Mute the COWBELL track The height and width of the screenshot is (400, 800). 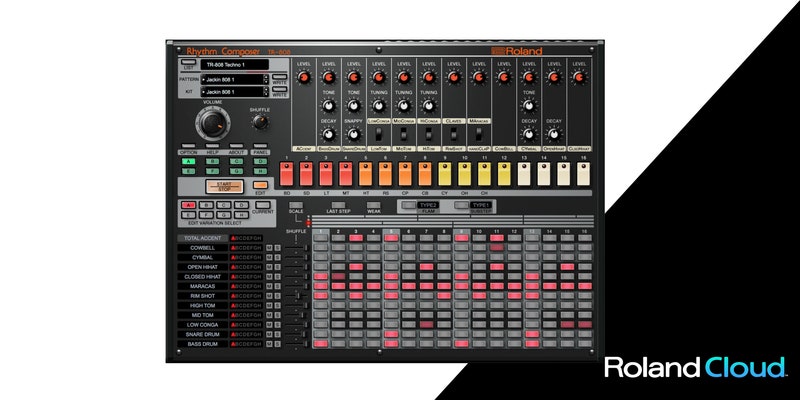pyautogui.click(x=267, y=247)
